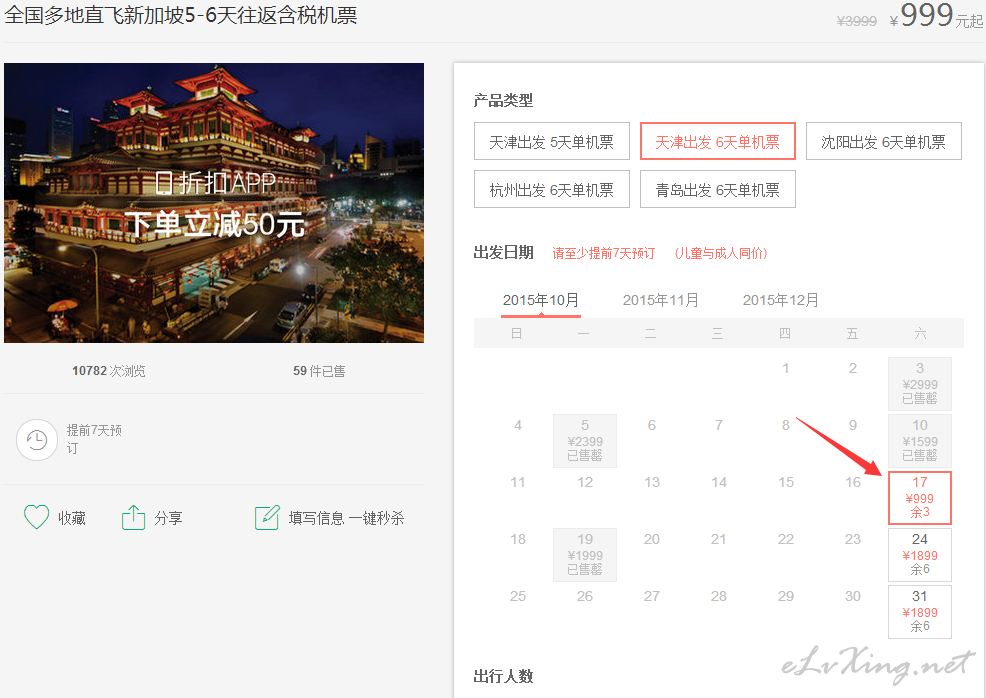The height and width of the screenshot is (698, 986).
Task: Pick October 24 priced ¥1899
Action: (x=919, y=554)
